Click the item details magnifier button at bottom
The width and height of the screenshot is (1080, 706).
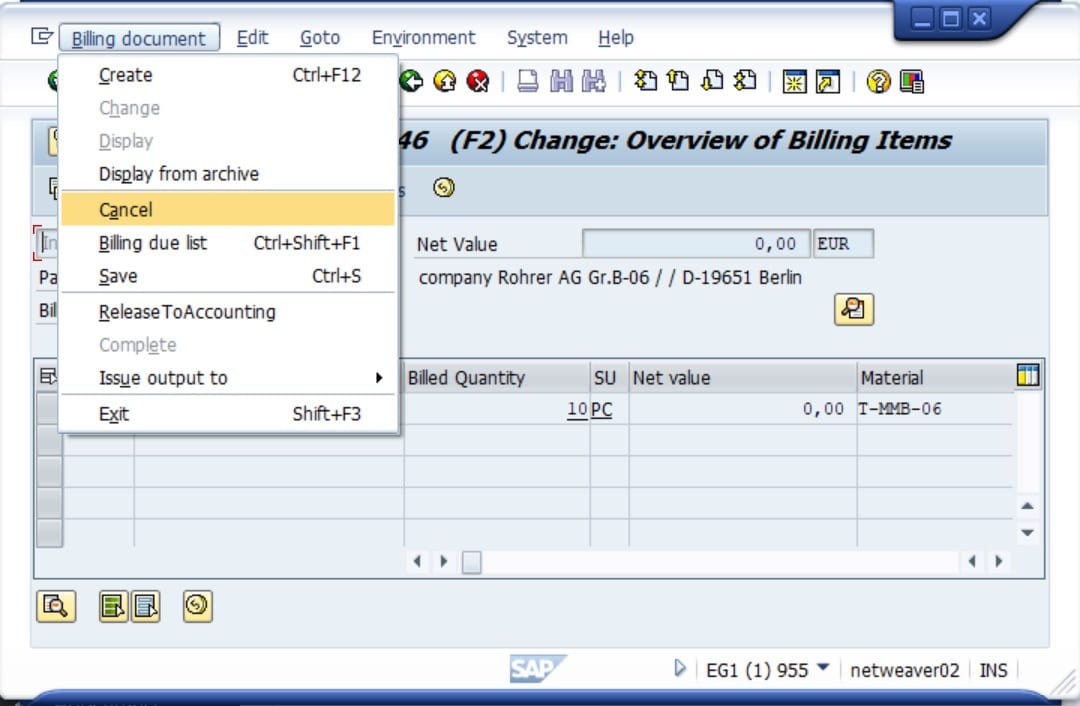56,606
